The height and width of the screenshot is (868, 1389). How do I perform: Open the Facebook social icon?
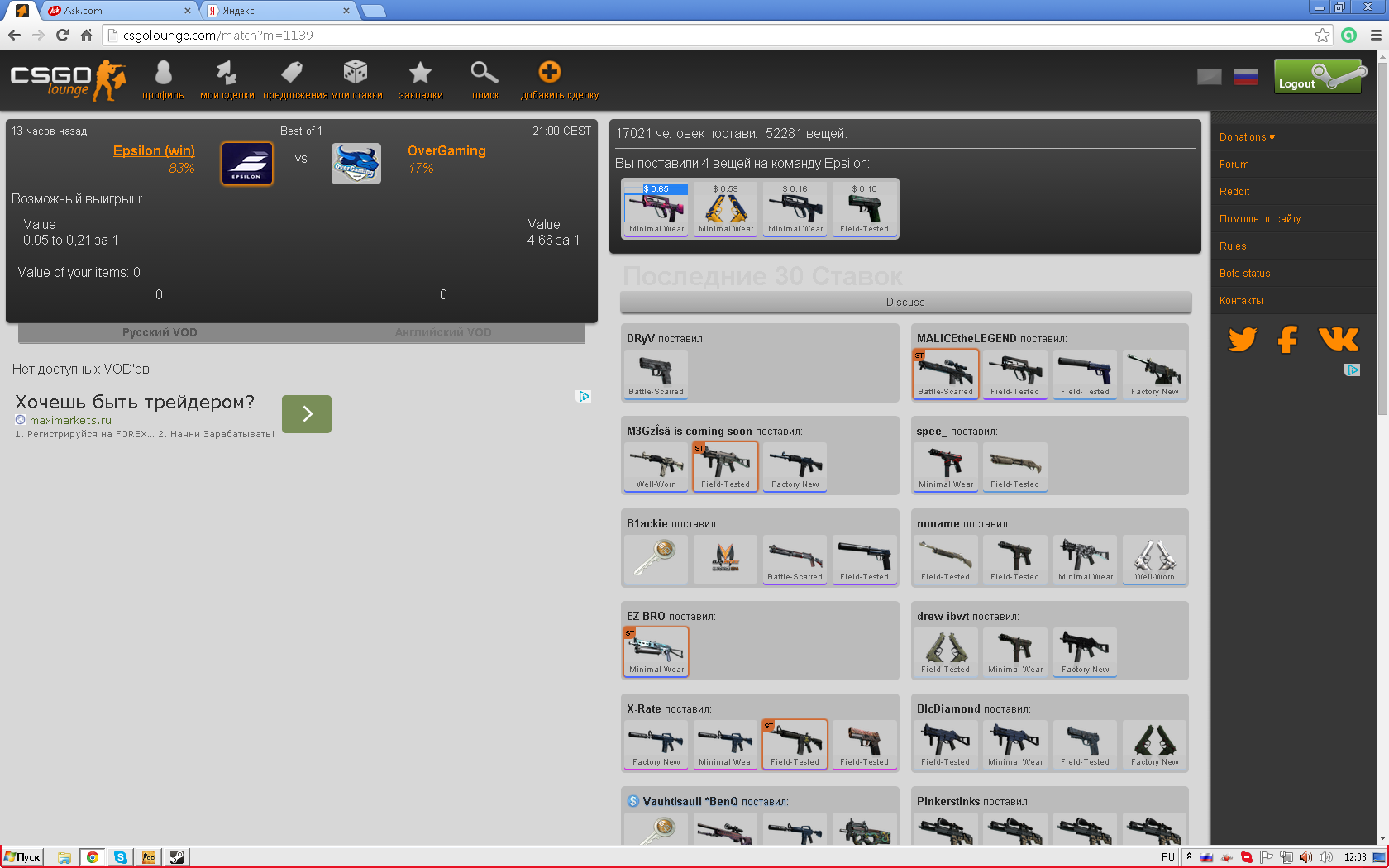click(1287, 339)
